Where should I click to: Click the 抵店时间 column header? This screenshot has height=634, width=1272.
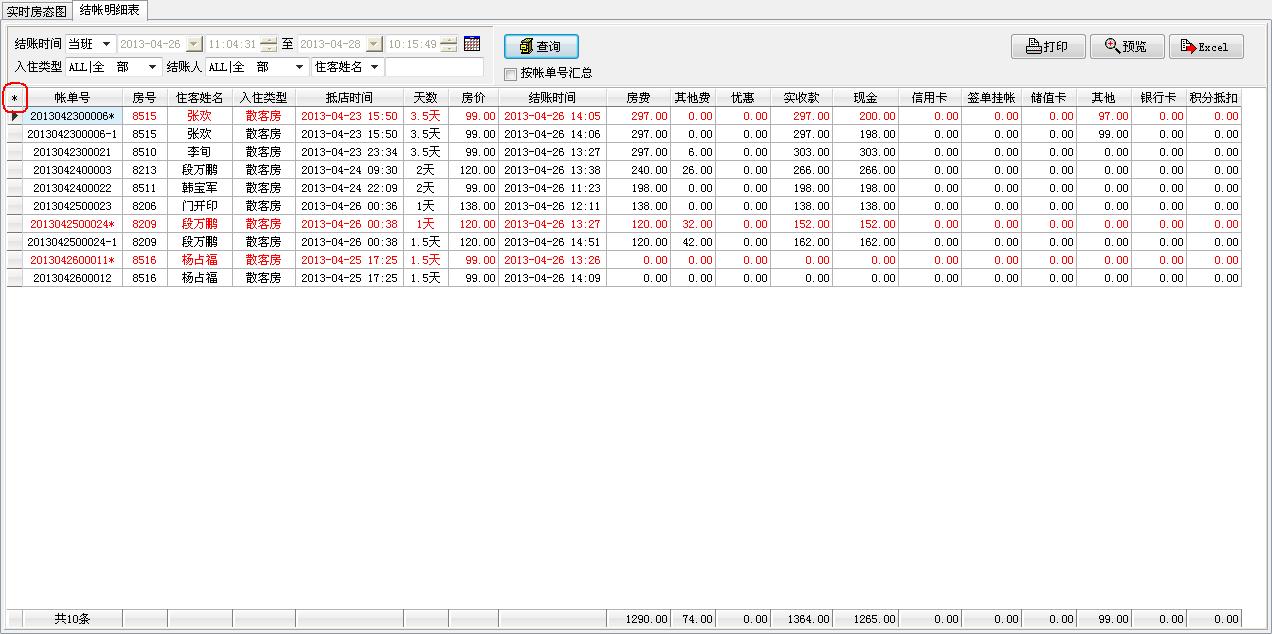click(x=349, y=97)
